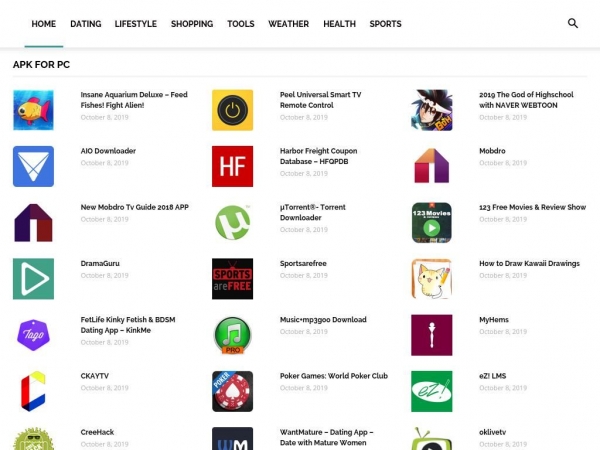The height and width of the screenshot is (450, 600).
Task: Click the APK FOR PC section heading
Action: tap(41, 64)
